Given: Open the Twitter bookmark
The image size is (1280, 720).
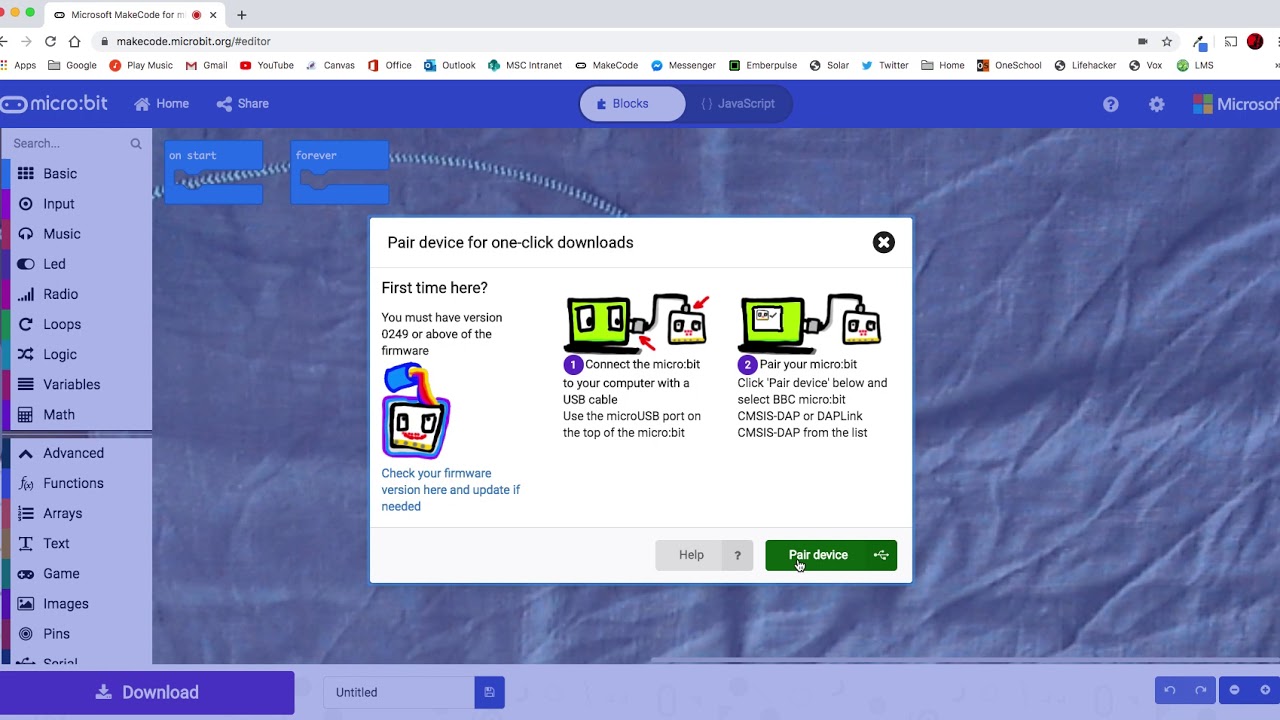Looking at the screenshot, I should tap(885, 65).
